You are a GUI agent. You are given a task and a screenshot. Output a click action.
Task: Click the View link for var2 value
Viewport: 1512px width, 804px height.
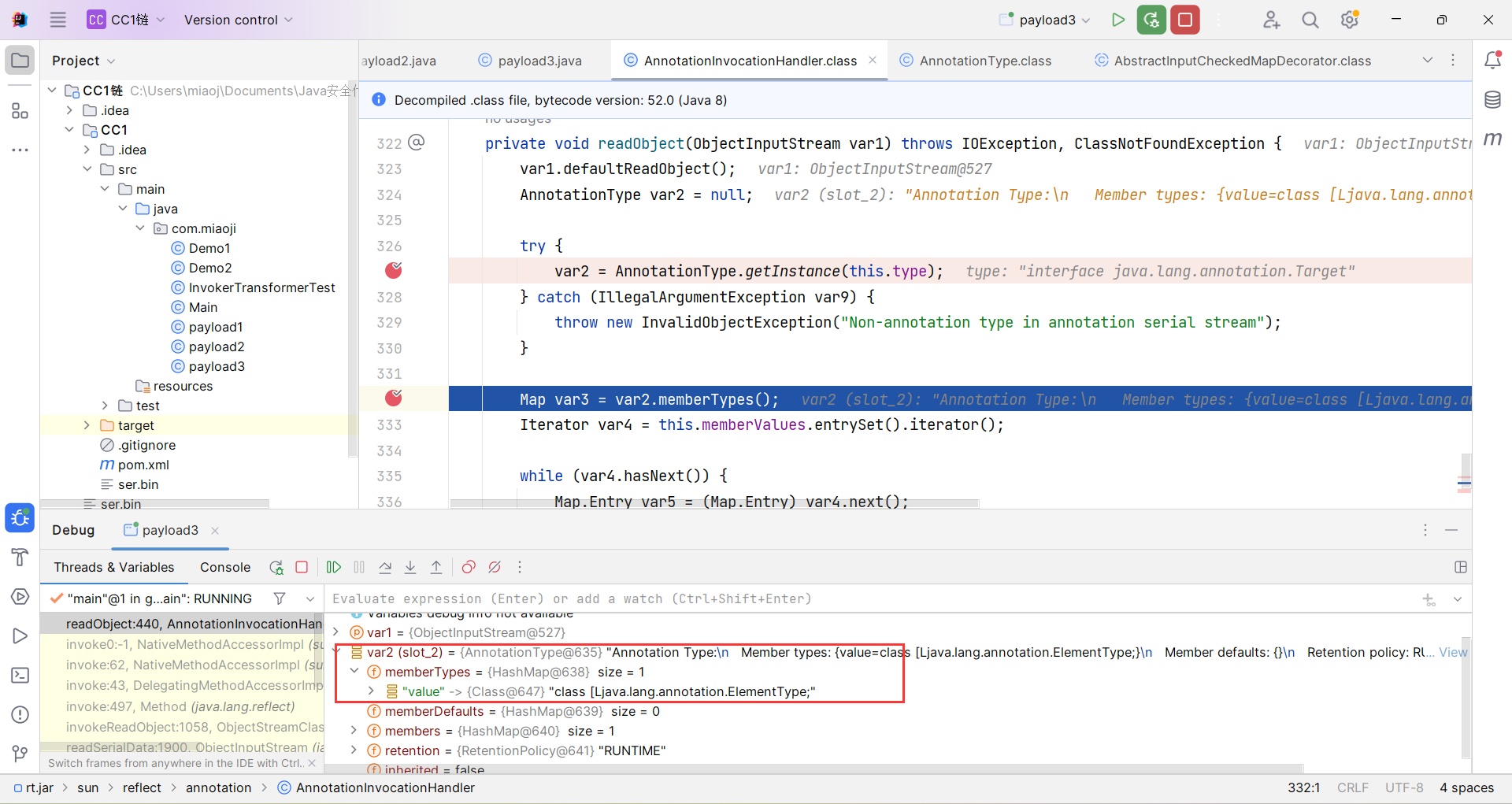pyautogui.click(x=1453, y=652)
